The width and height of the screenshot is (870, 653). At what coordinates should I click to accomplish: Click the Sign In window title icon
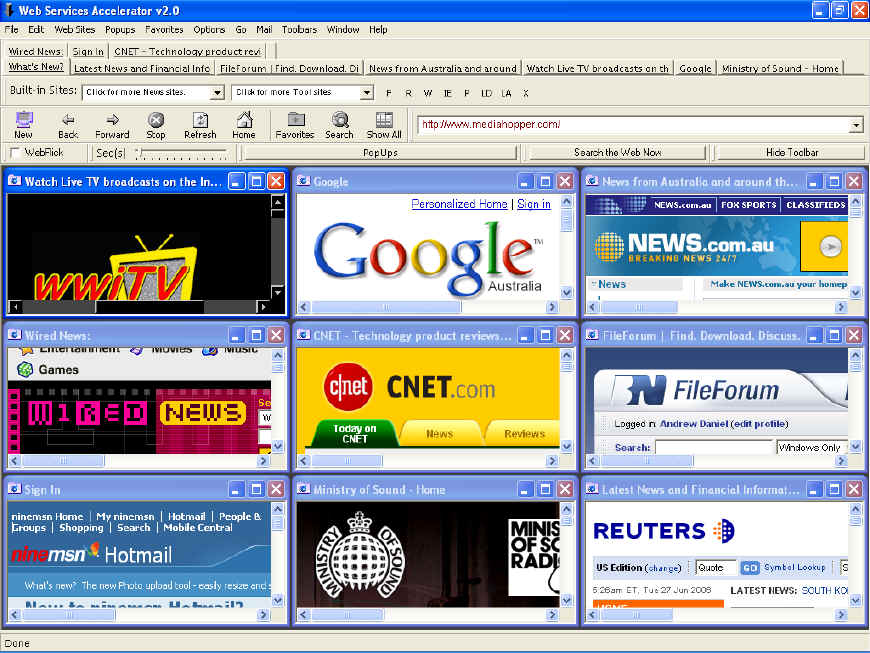click(15, 489)
